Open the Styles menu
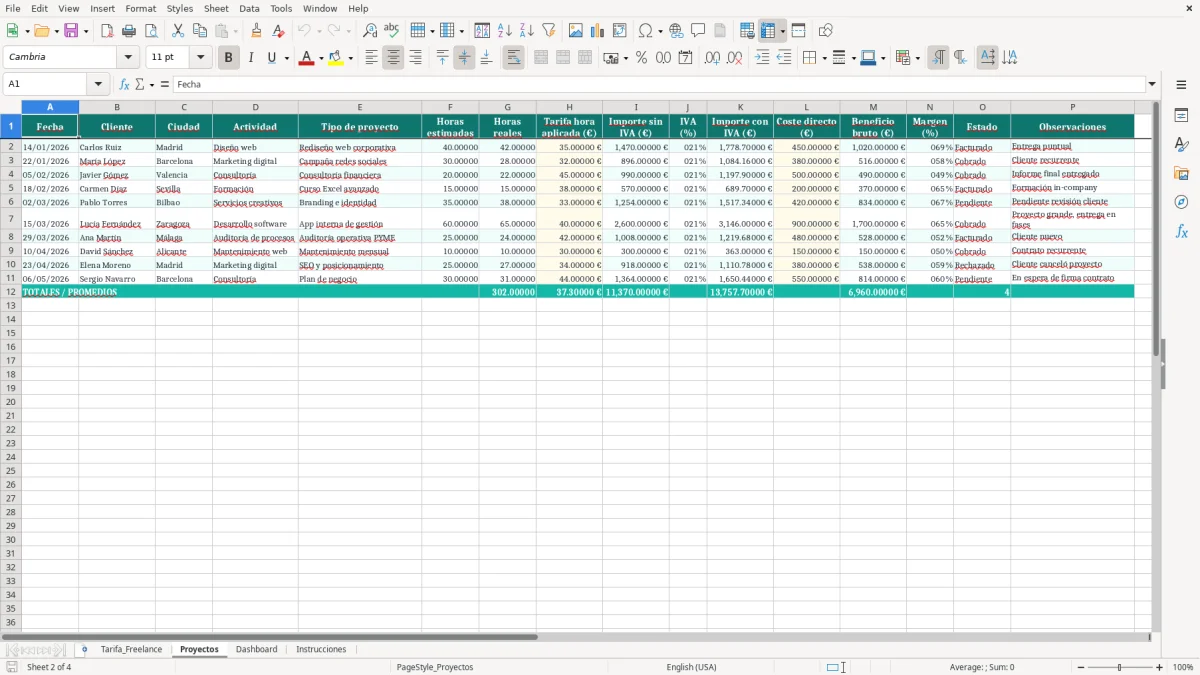This screenshot has height=675, width=1200. [180, 8]
